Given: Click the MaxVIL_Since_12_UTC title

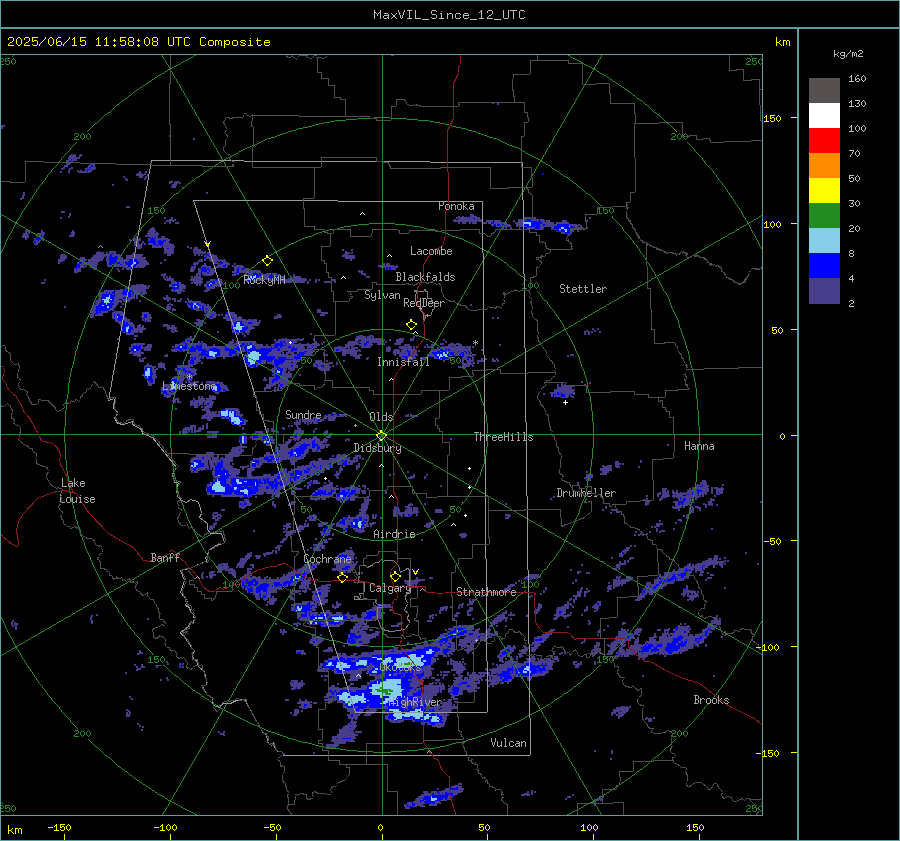Looking at the screenshot, I should (449, 15).
